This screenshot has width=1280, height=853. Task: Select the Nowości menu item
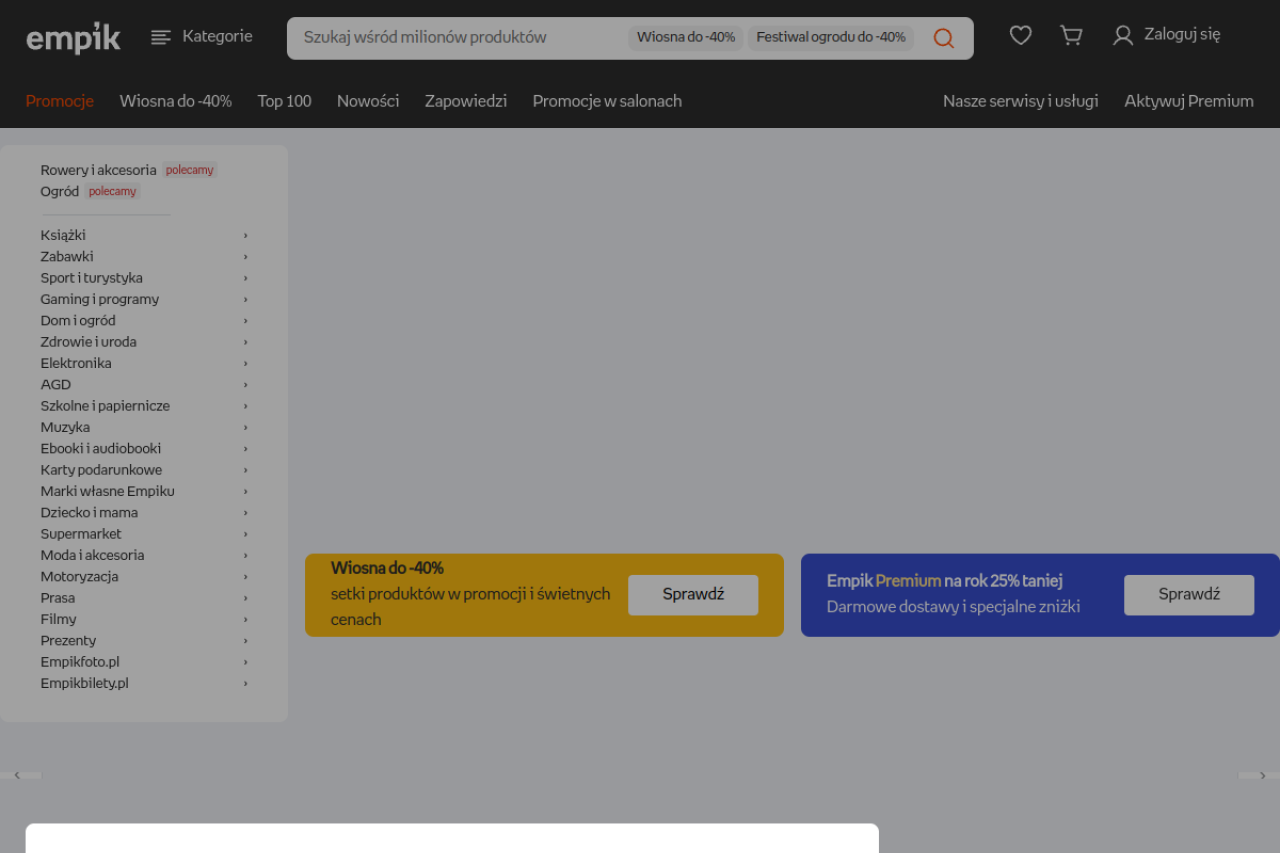pyautogui.click(x=368, y=101)
